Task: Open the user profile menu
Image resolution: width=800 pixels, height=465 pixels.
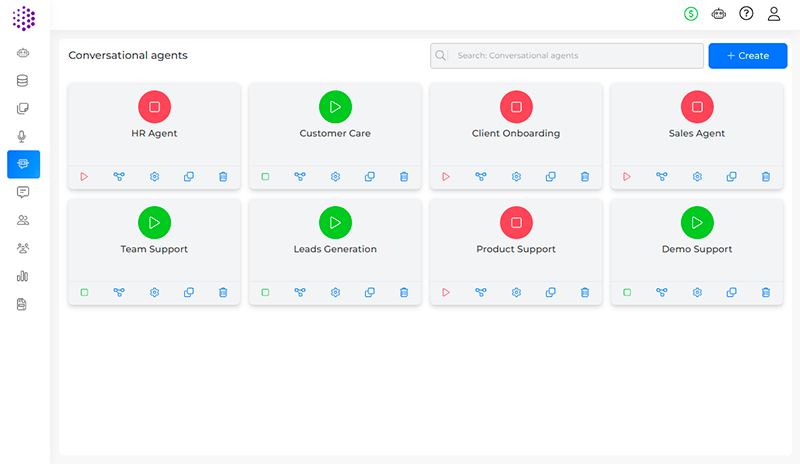Action: click(774, 14)
